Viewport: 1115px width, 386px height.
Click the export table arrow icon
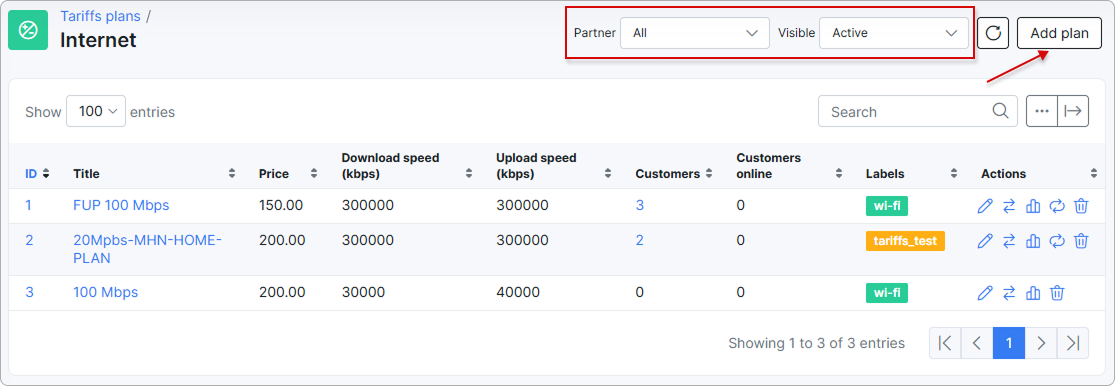(x=1073, y=112)
